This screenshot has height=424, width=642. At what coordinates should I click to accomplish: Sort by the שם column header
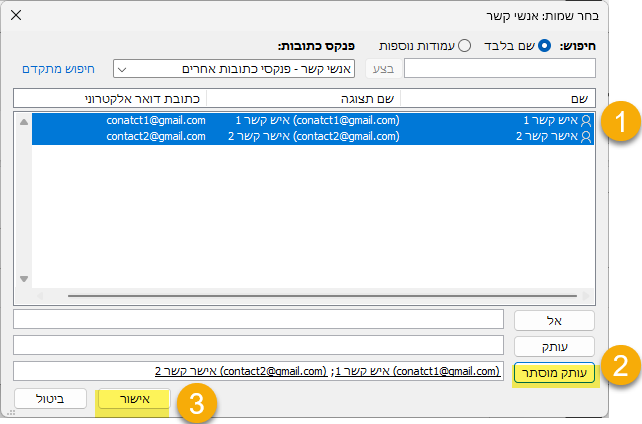point(498,98)
